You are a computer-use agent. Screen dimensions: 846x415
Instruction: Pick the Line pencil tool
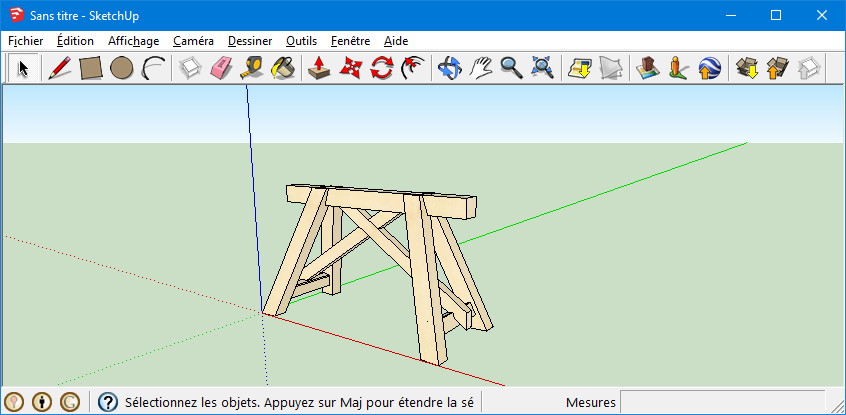click(x=59, y=68)
